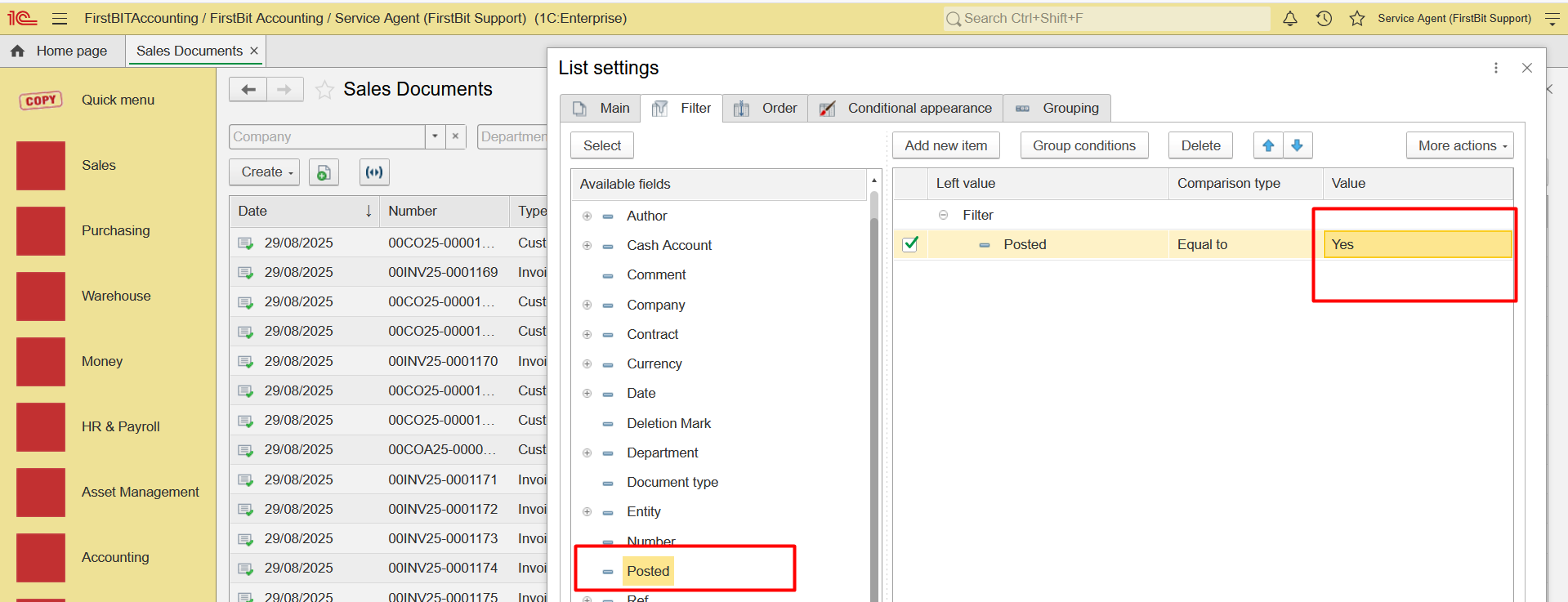Navigate forward with the right arrow
Viewport: 1568px width, 602px height.
[x=284, y=89]
